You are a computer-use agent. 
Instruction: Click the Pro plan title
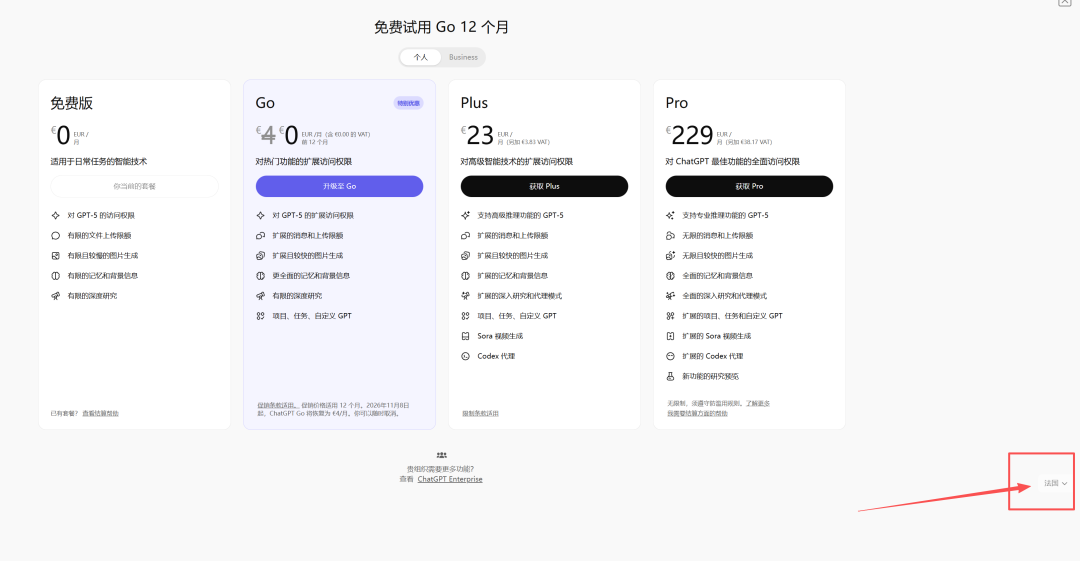[676, 103]
